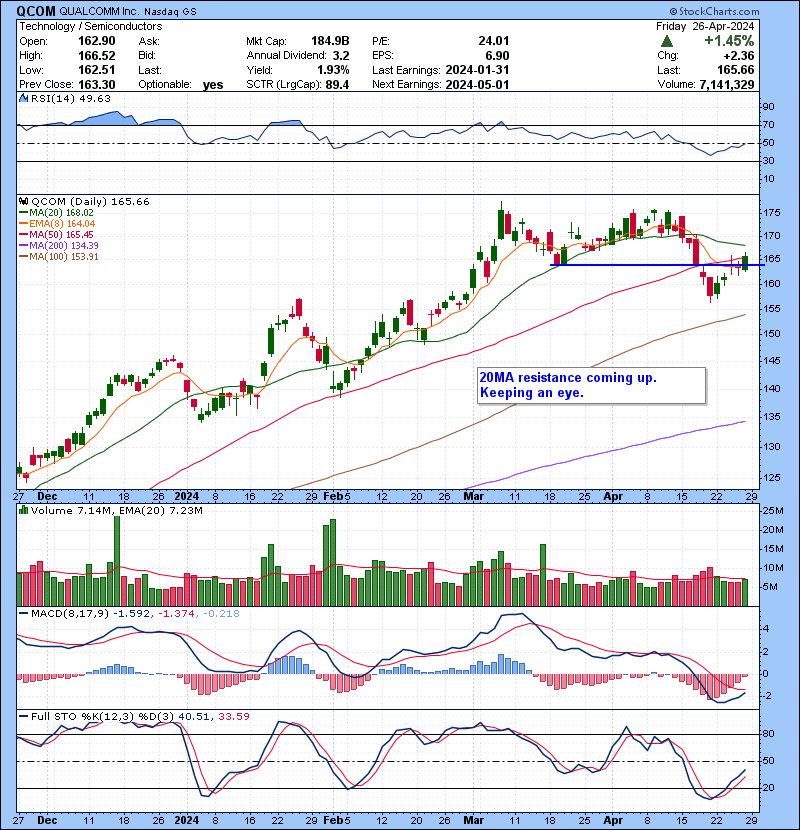Select the QCOM ticker symbol in the title

click(x=36, y=11)
